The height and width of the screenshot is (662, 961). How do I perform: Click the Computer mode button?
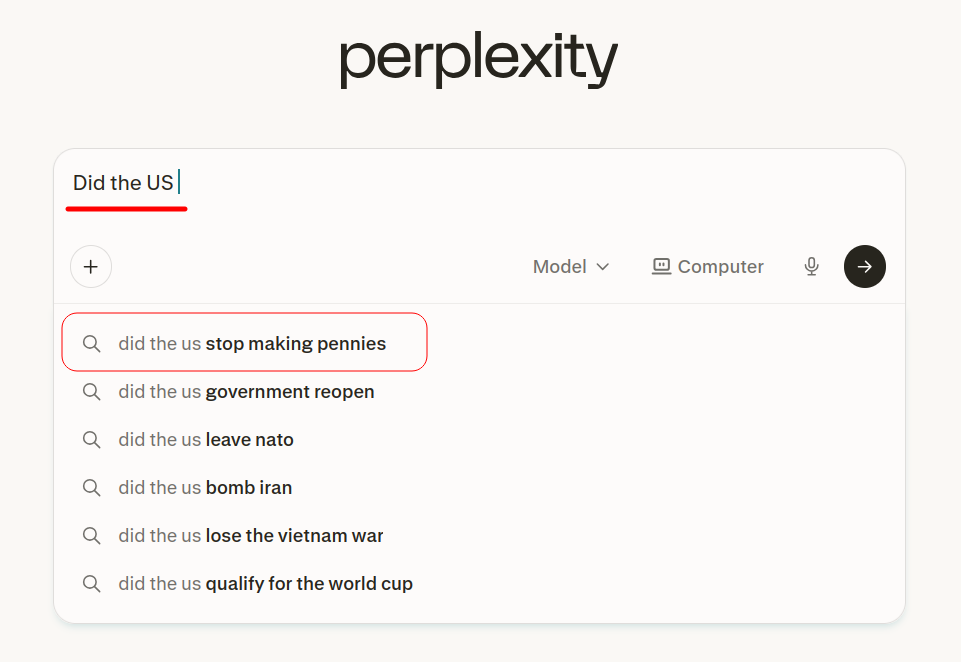[708, 267]
